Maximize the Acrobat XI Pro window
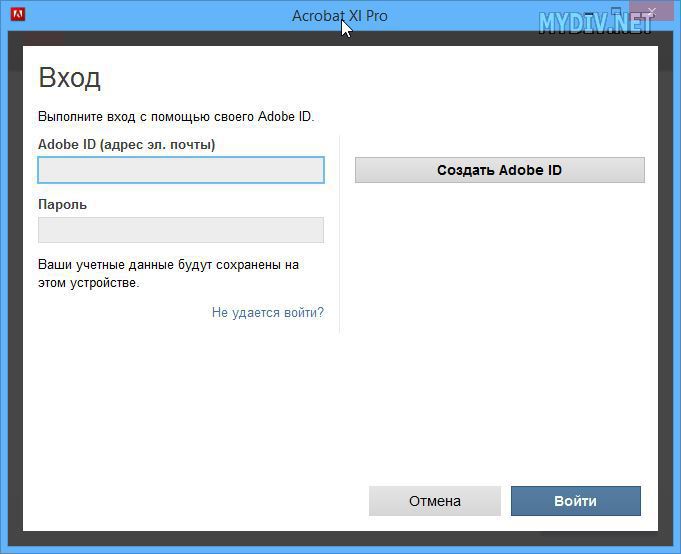The height and width of the screenshot is (554, 681). click(x=616, y=11)
